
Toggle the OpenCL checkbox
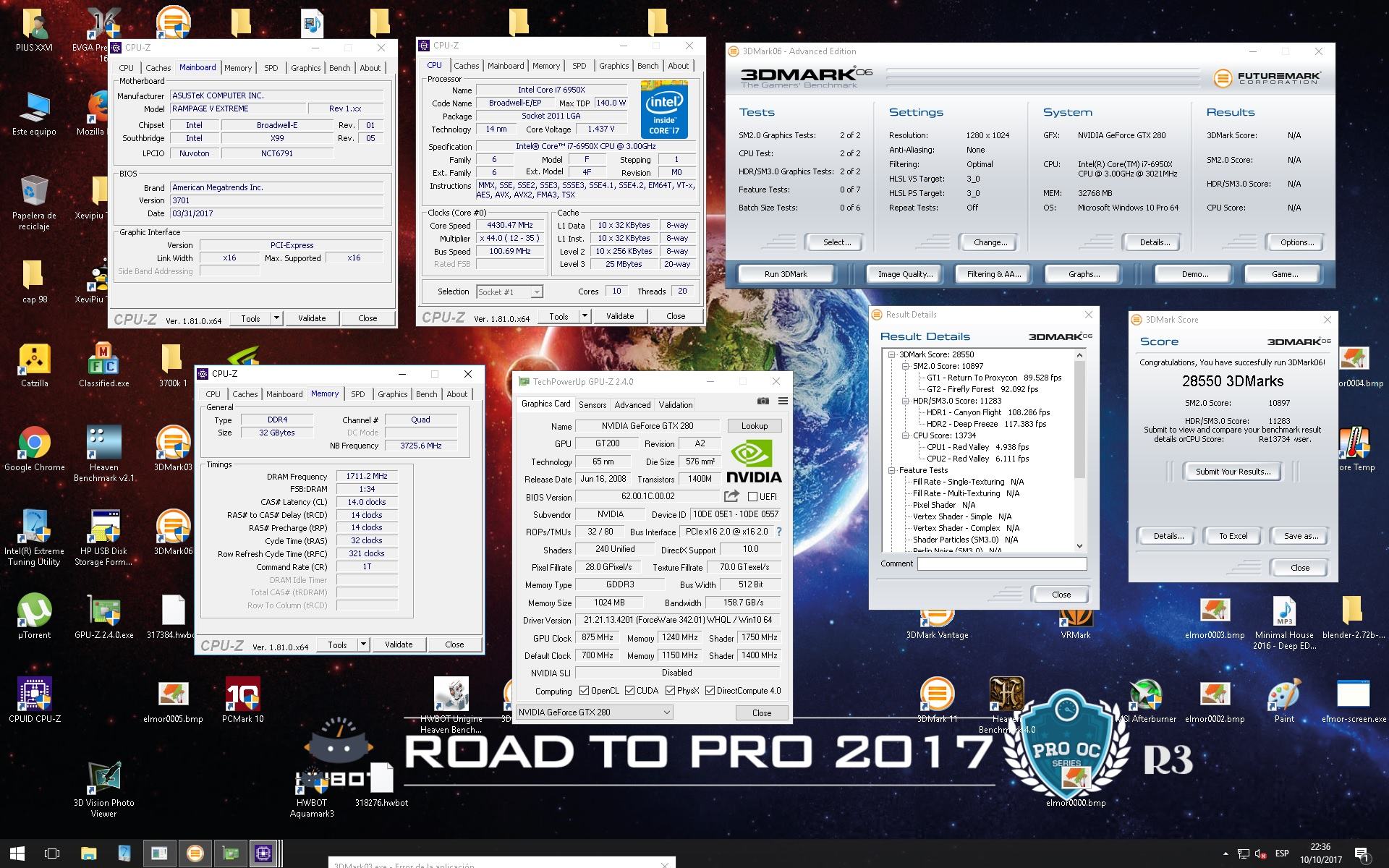pyautogui.click(x=584, y=691)
